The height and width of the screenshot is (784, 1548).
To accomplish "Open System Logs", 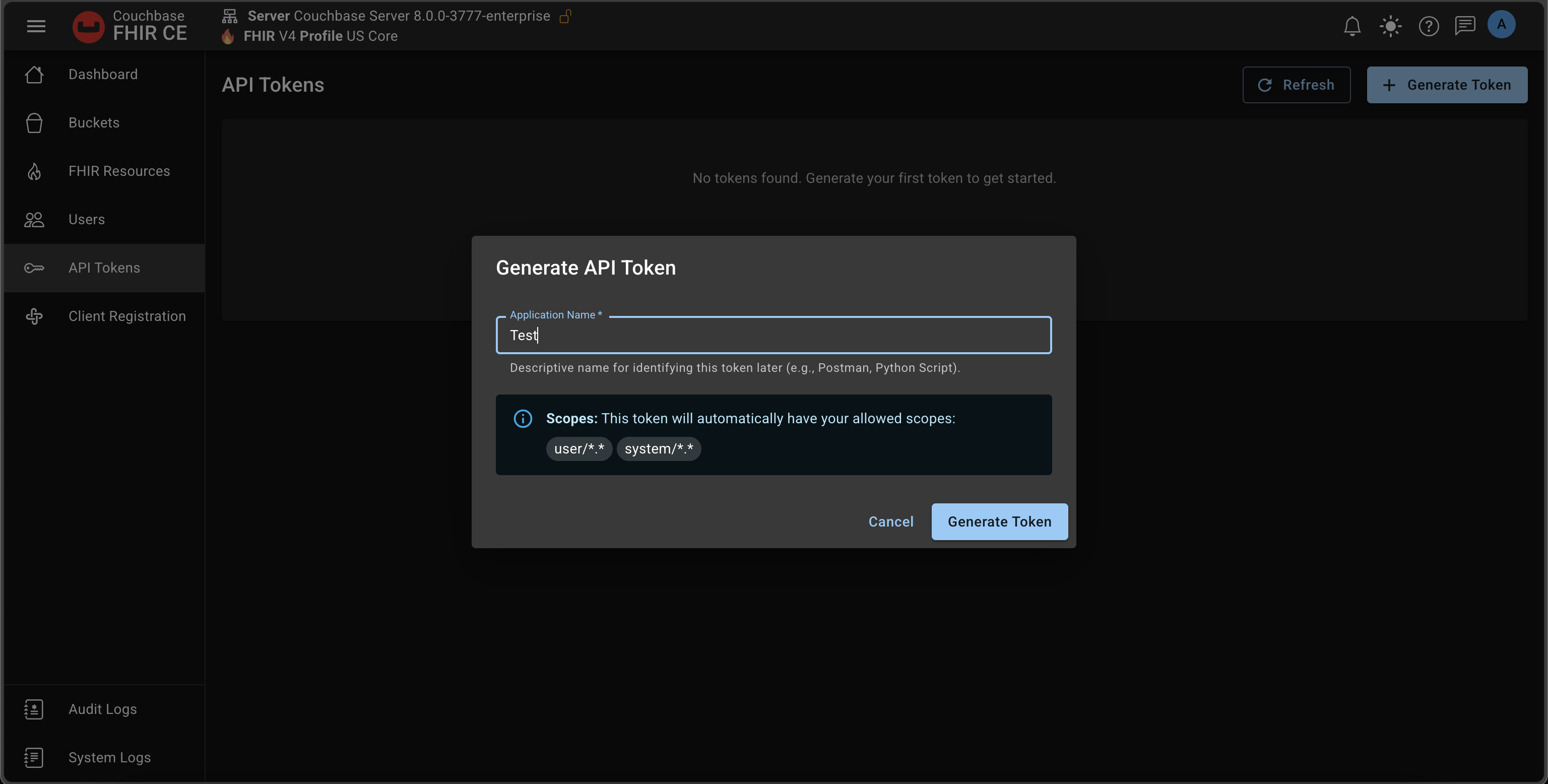I will [x=109, y=758].
